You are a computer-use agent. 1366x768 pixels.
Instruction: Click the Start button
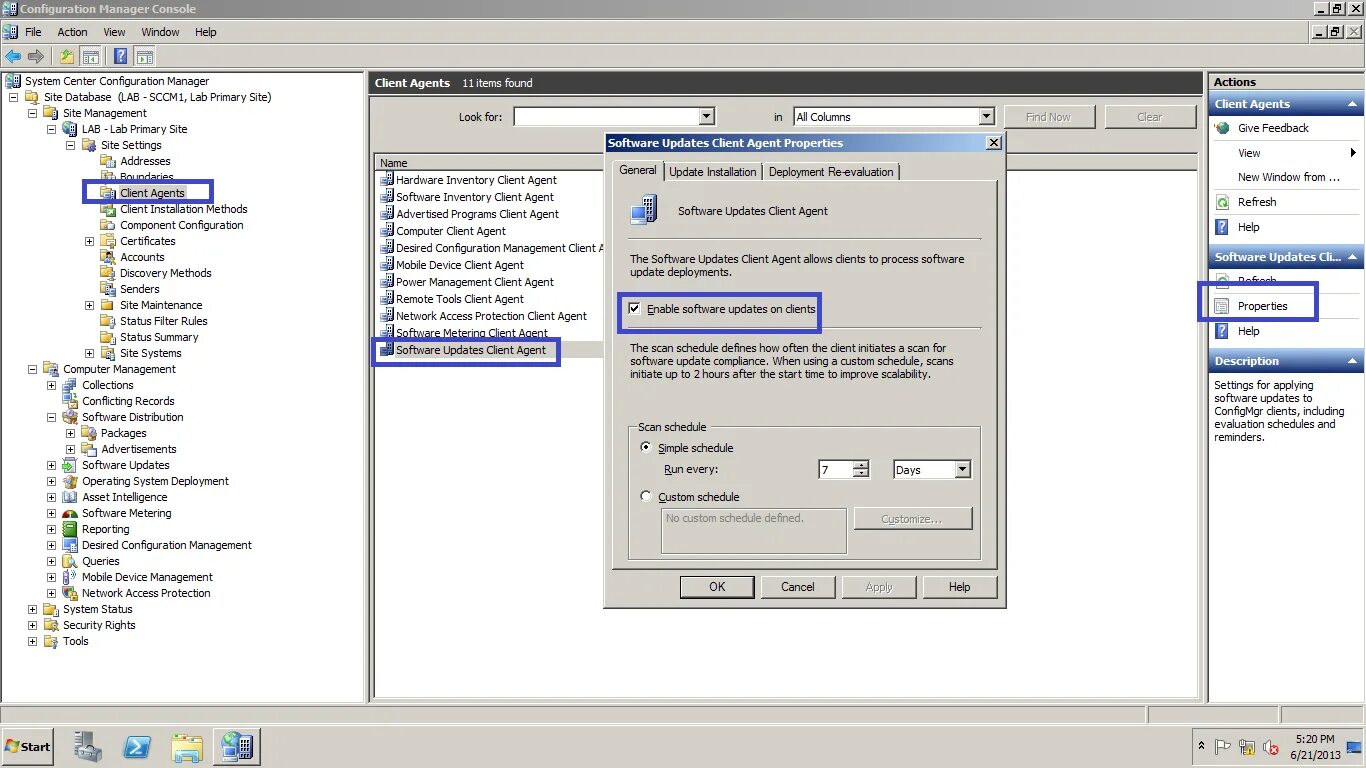point(28,747)
